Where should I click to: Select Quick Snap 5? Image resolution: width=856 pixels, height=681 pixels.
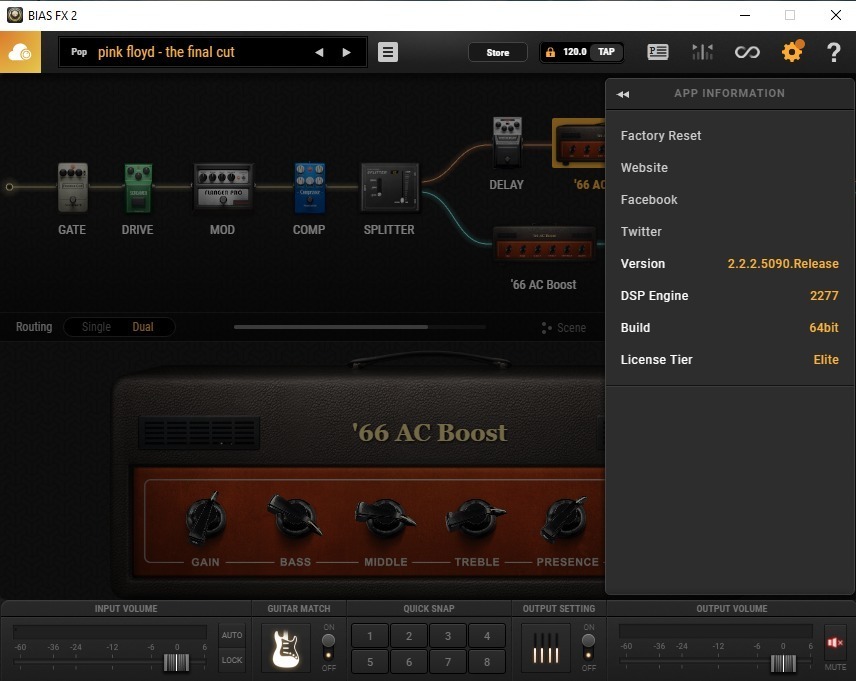tap(370, 662)
